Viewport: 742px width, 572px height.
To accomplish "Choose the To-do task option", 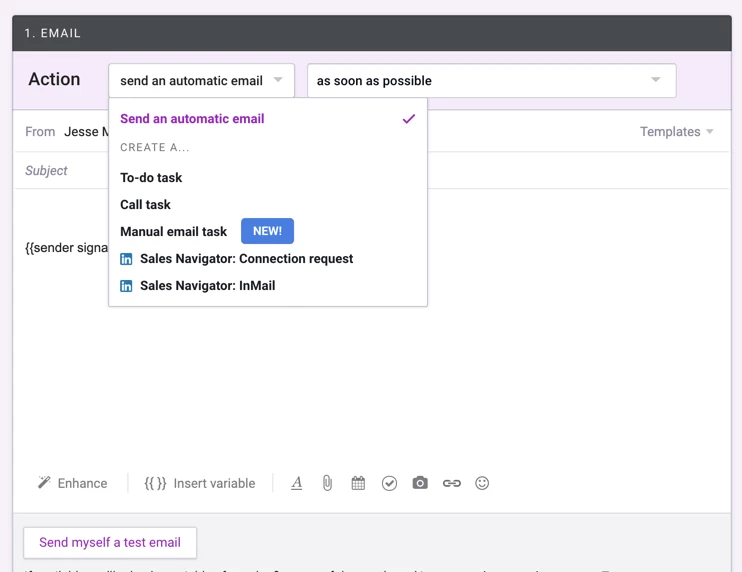I will pyautogui.click(x=268, y=177).
